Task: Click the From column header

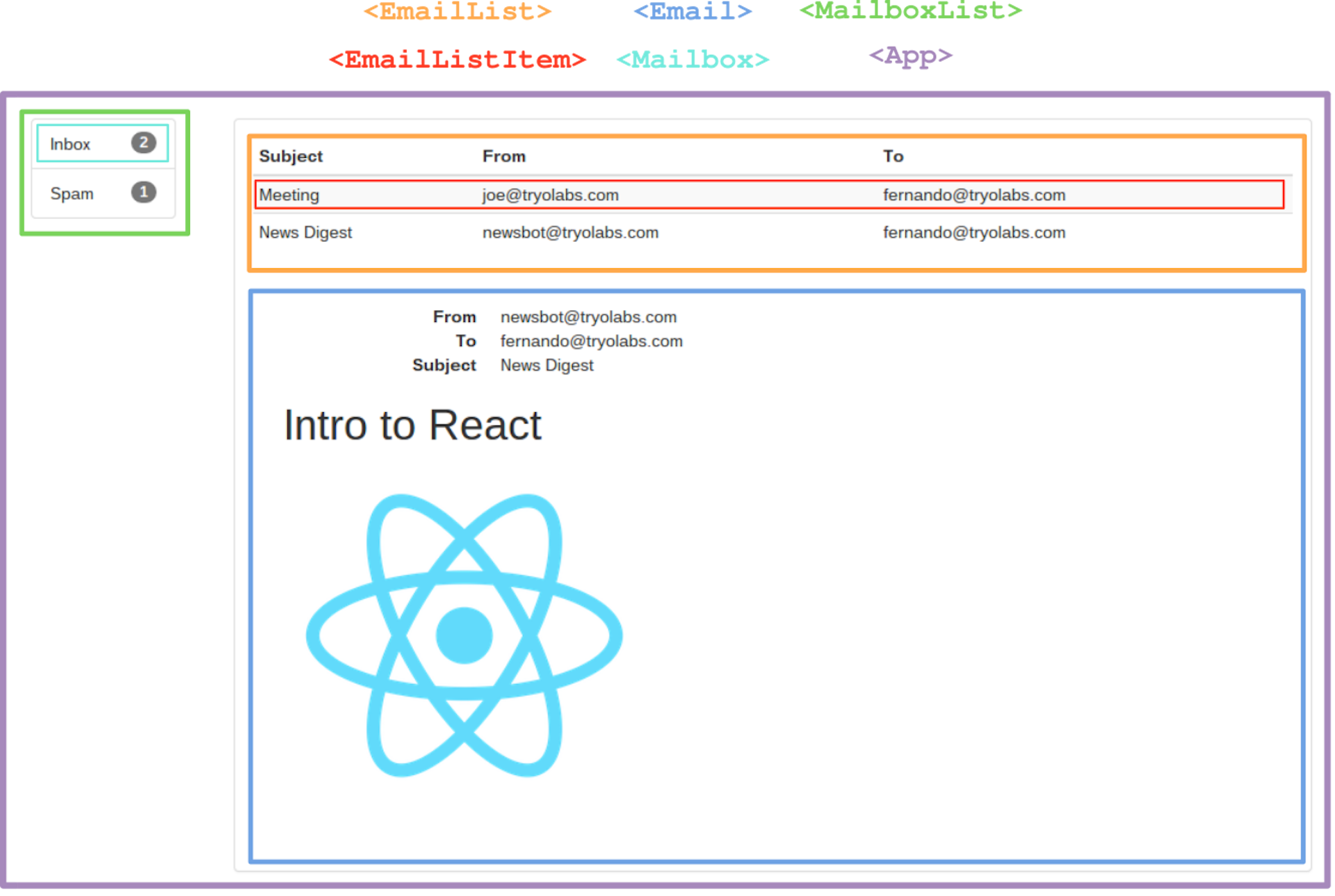Action: [x=503, y=156]
